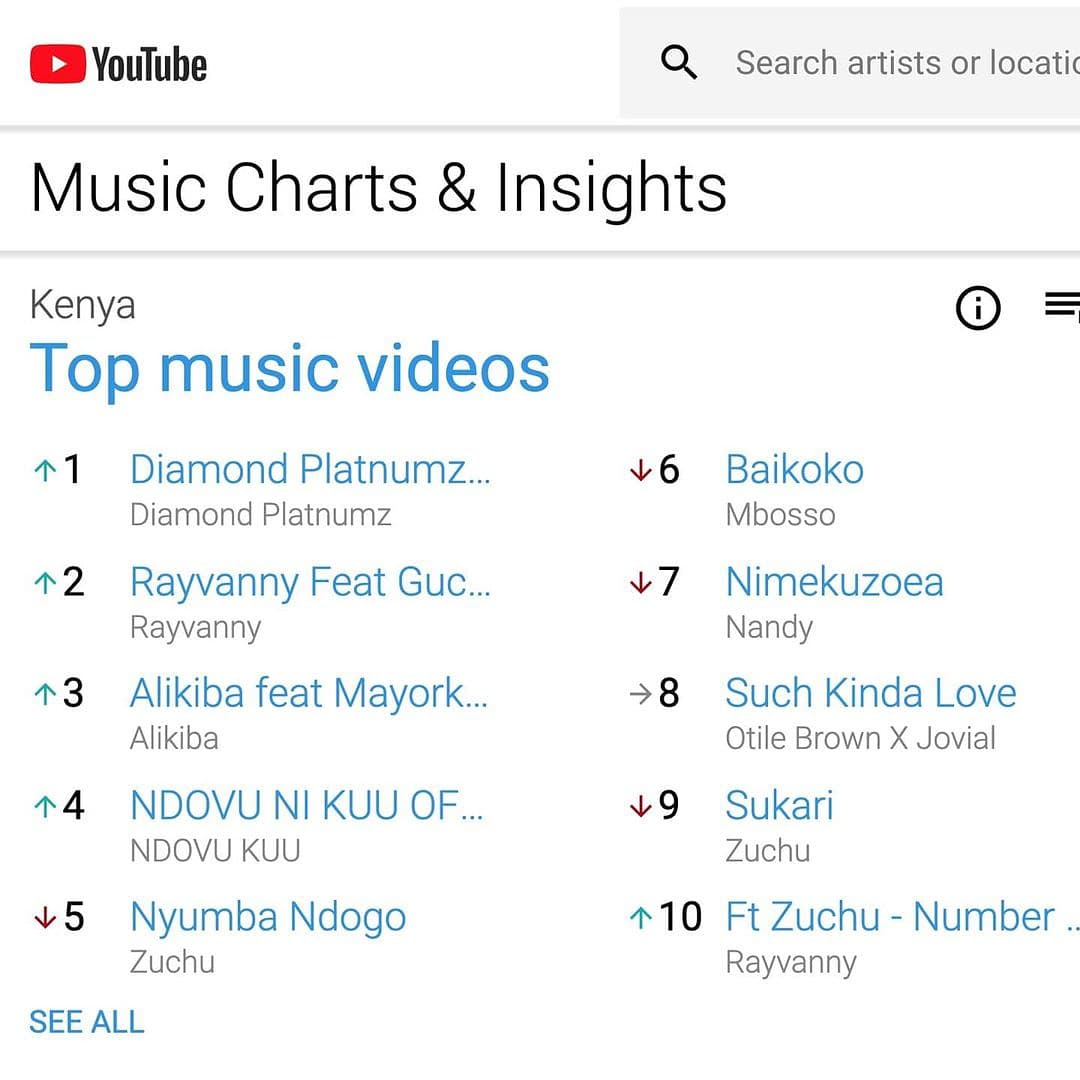Open the NDOVU NI KUU video
The width and height of the screenshot is (1080, 1080).
307,805
